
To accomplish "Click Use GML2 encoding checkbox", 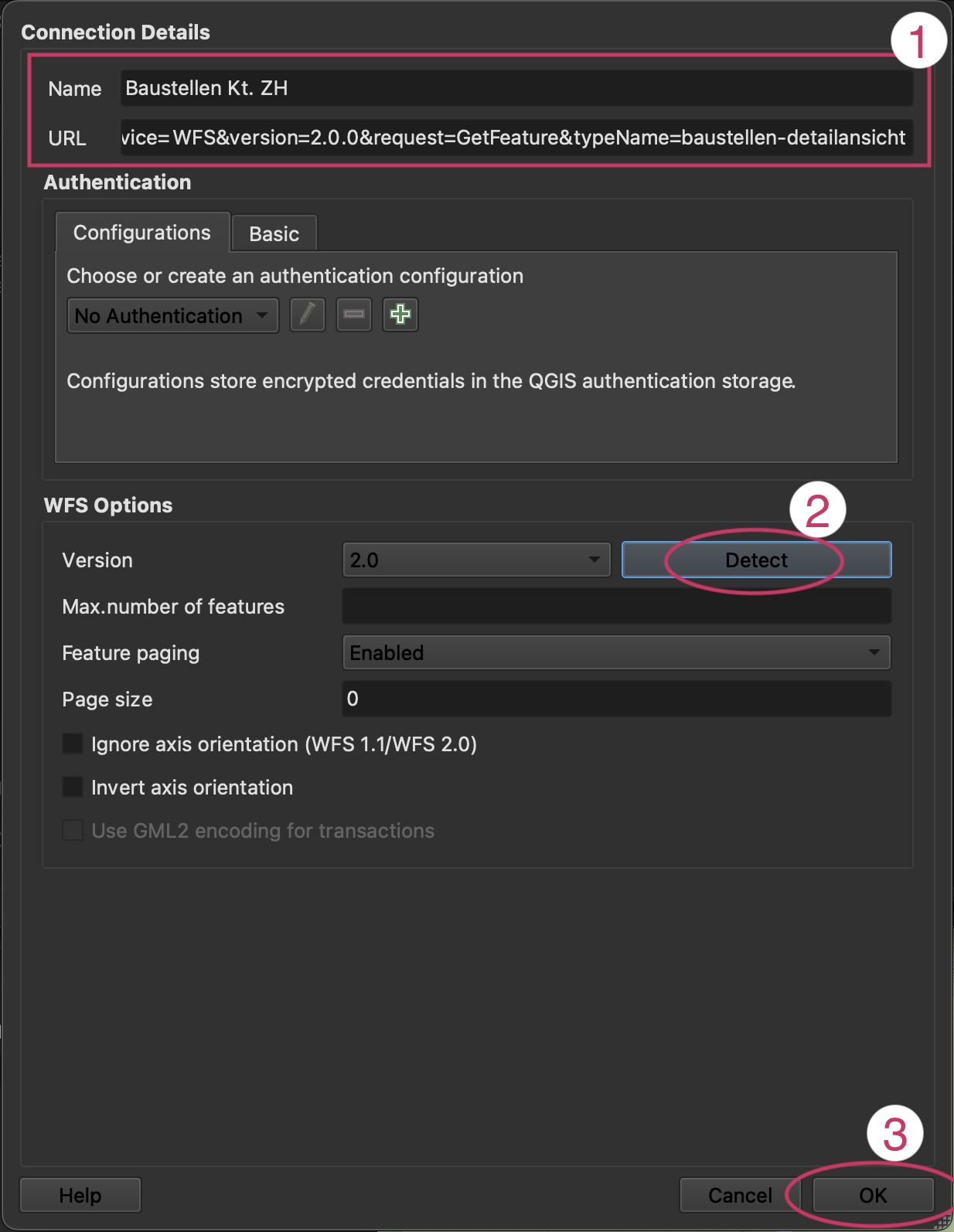I will pos(73,831).
